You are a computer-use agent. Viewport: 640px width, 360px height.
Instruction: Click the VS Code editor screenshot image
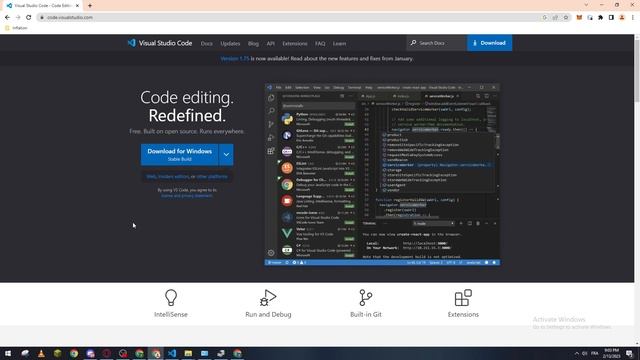coord(382,174)
